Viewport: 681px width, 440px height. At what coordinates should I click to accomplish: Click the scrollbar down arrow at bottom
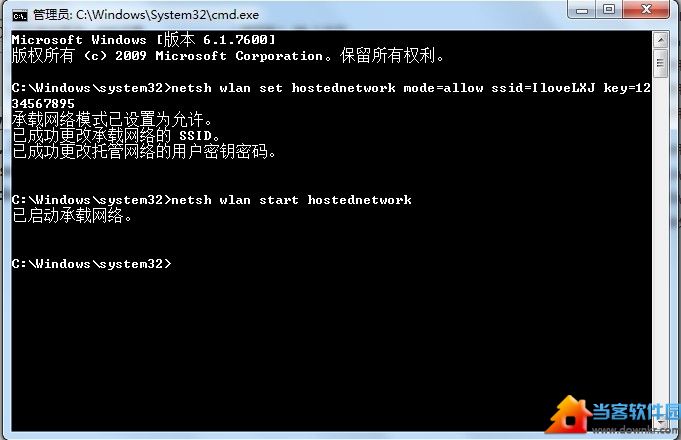tap(660, 422)
